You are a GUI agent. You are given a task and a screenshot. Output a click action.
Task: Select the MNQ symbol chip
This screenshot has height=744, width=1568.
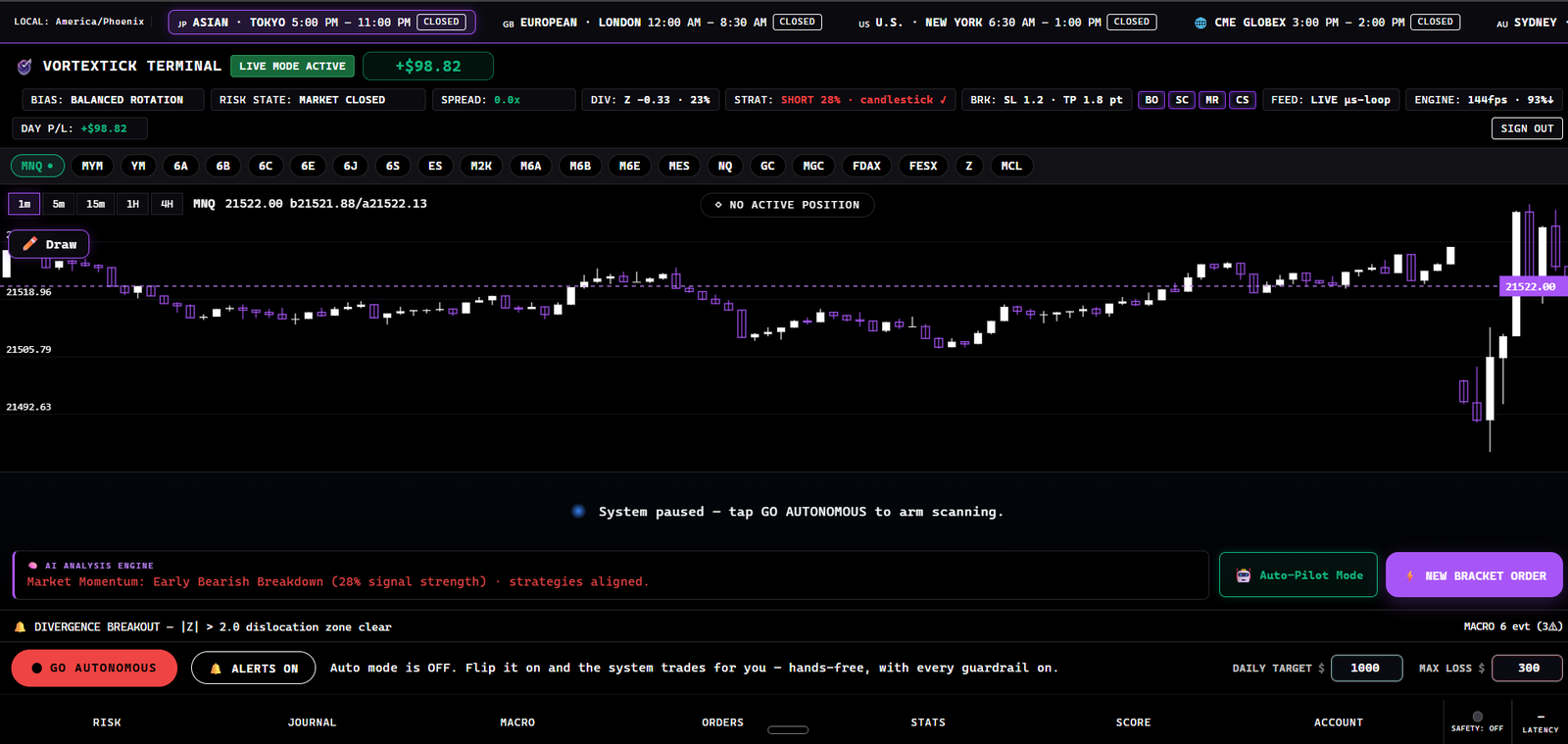37,166
